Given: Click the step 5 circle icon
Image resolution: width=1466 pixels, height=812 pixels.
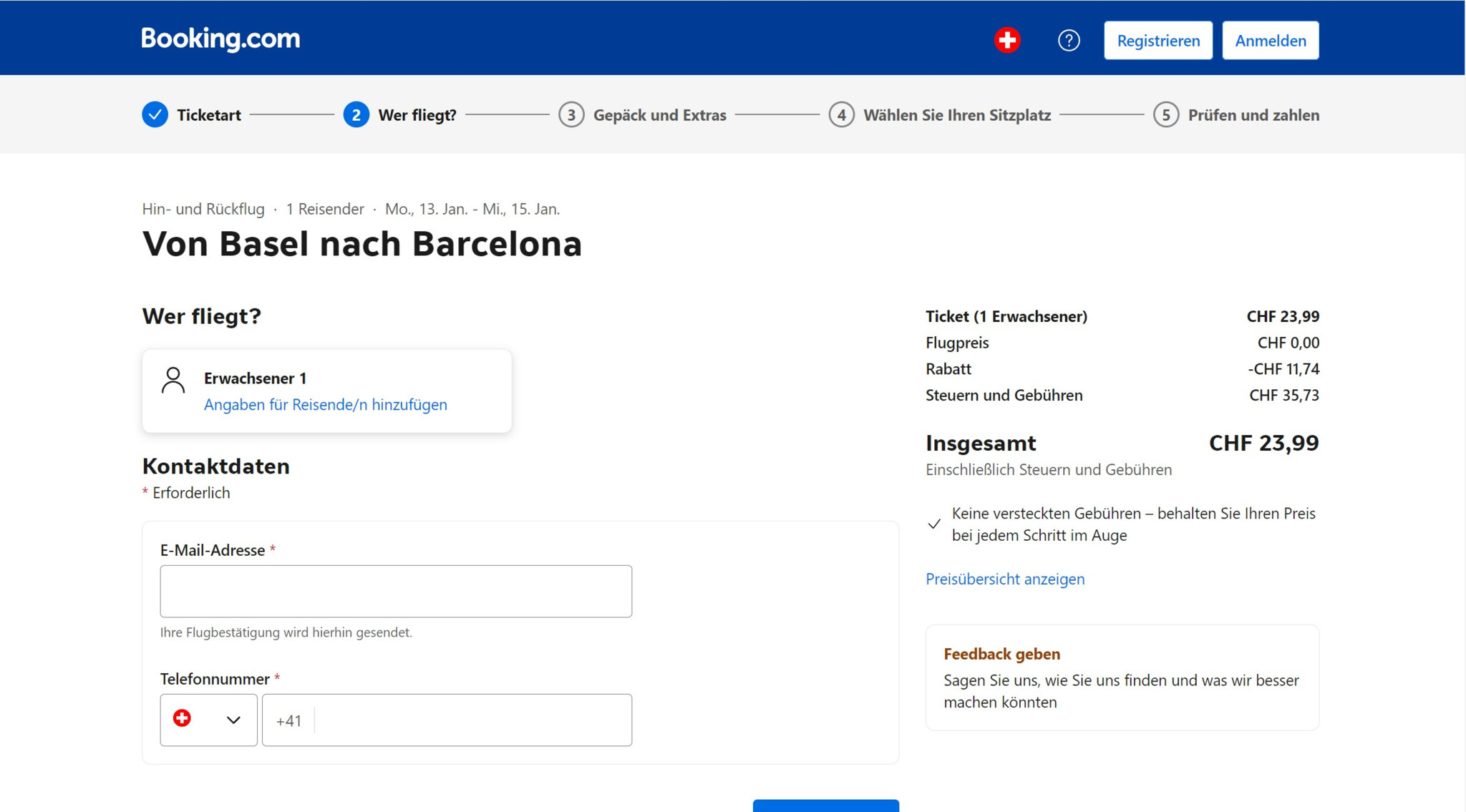Looking at the screenshot, I should click(x=1166, y=114).
